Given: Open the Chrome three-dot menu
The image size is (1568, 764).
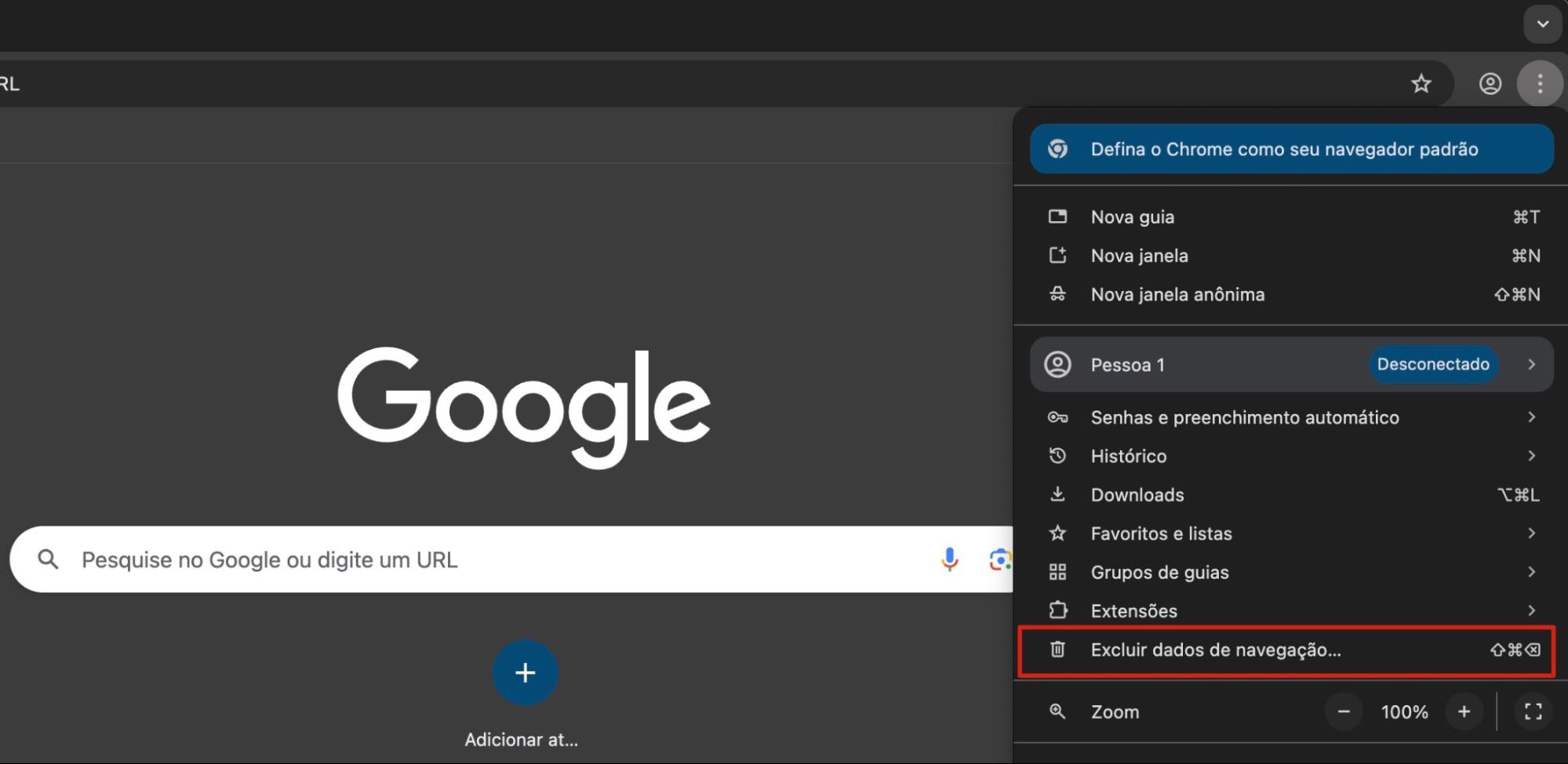Looking at the screenshot, I should pyautogui.click(x=1540, y=83).
